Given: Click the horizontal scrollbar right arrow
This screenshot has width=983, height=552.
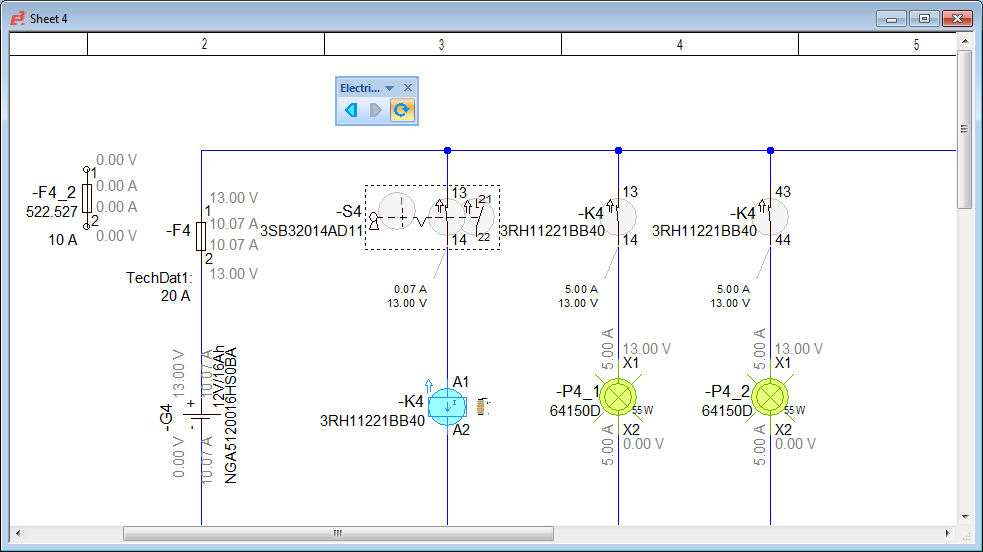Looking at the screenshot, I should tap(947, 534).
